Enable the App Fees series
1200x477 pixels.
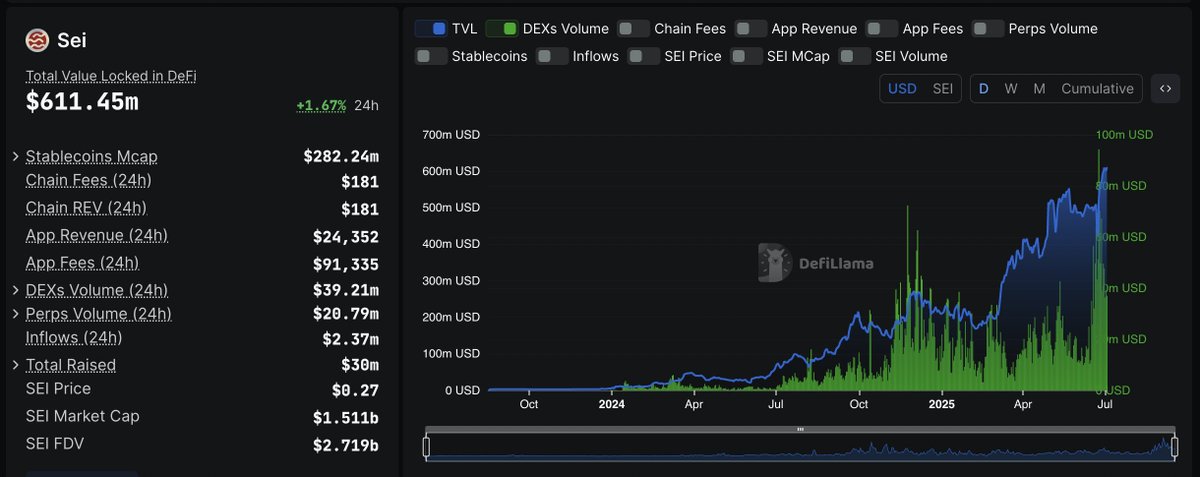882,28
